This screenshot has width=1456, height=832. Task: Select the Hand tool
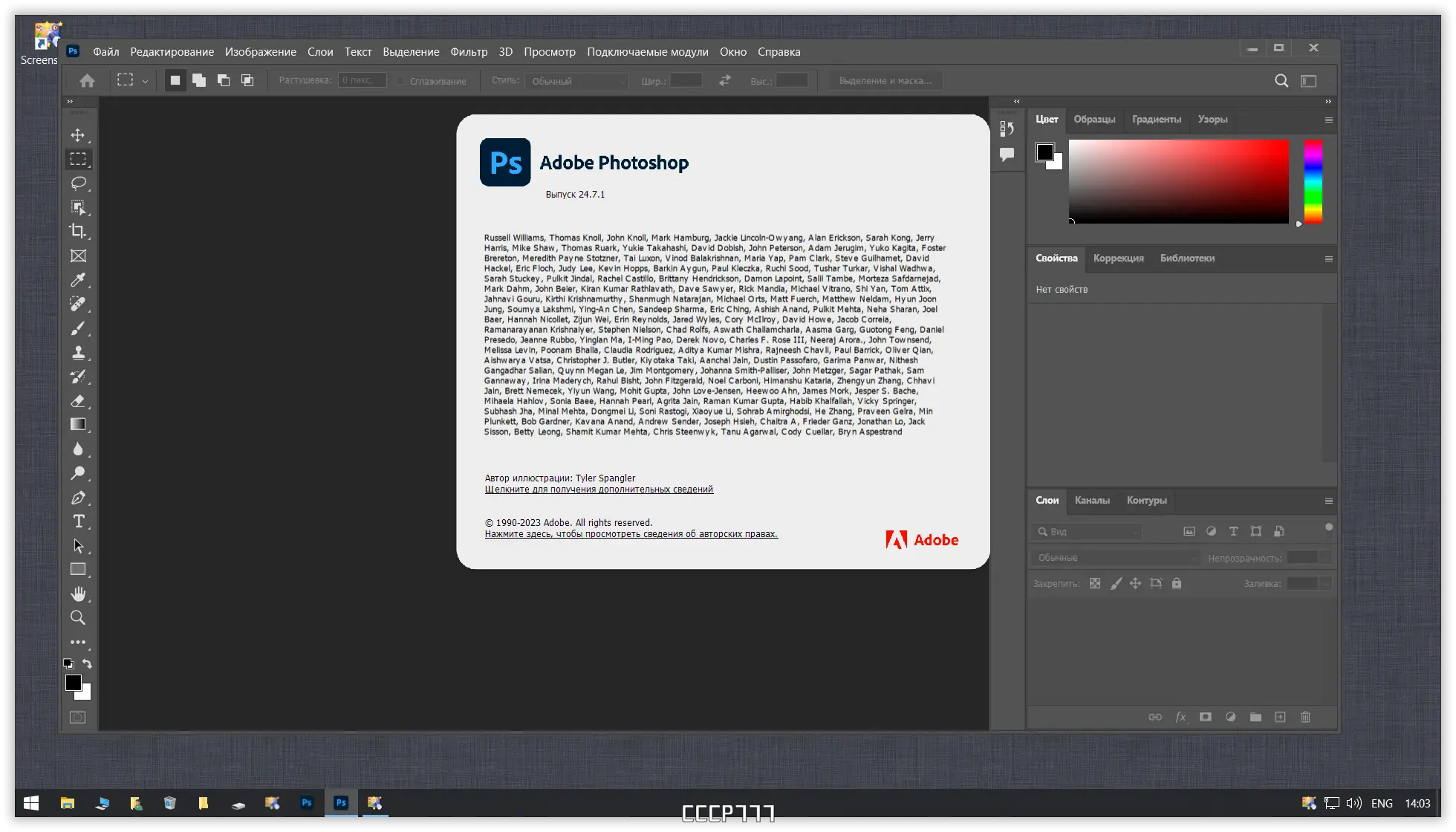(x=78, y=594)
